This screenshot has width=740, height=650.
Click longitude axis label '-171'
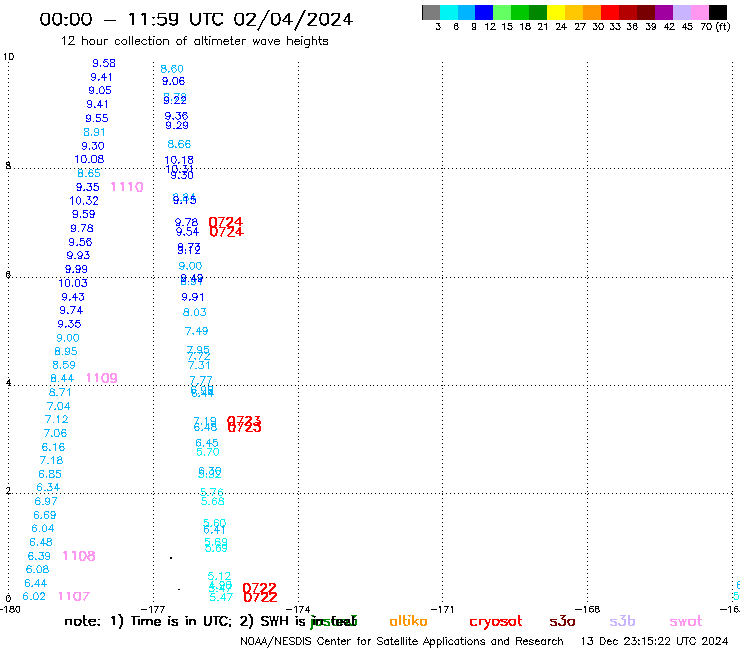pyautogui.click(x=443, y=609)
